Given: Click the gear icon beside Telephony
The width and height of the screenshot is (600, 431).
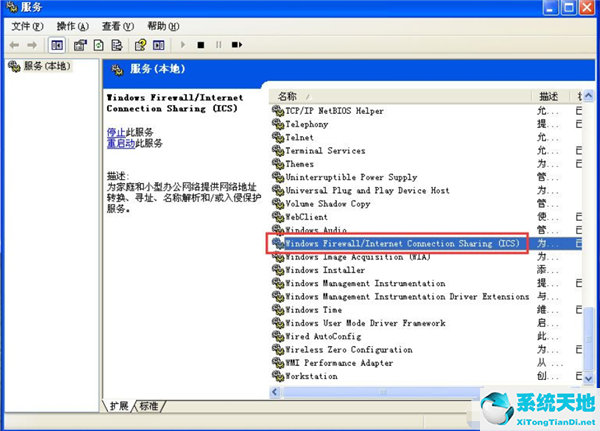Looking at the screenshot, I should [x=278, y=124].
